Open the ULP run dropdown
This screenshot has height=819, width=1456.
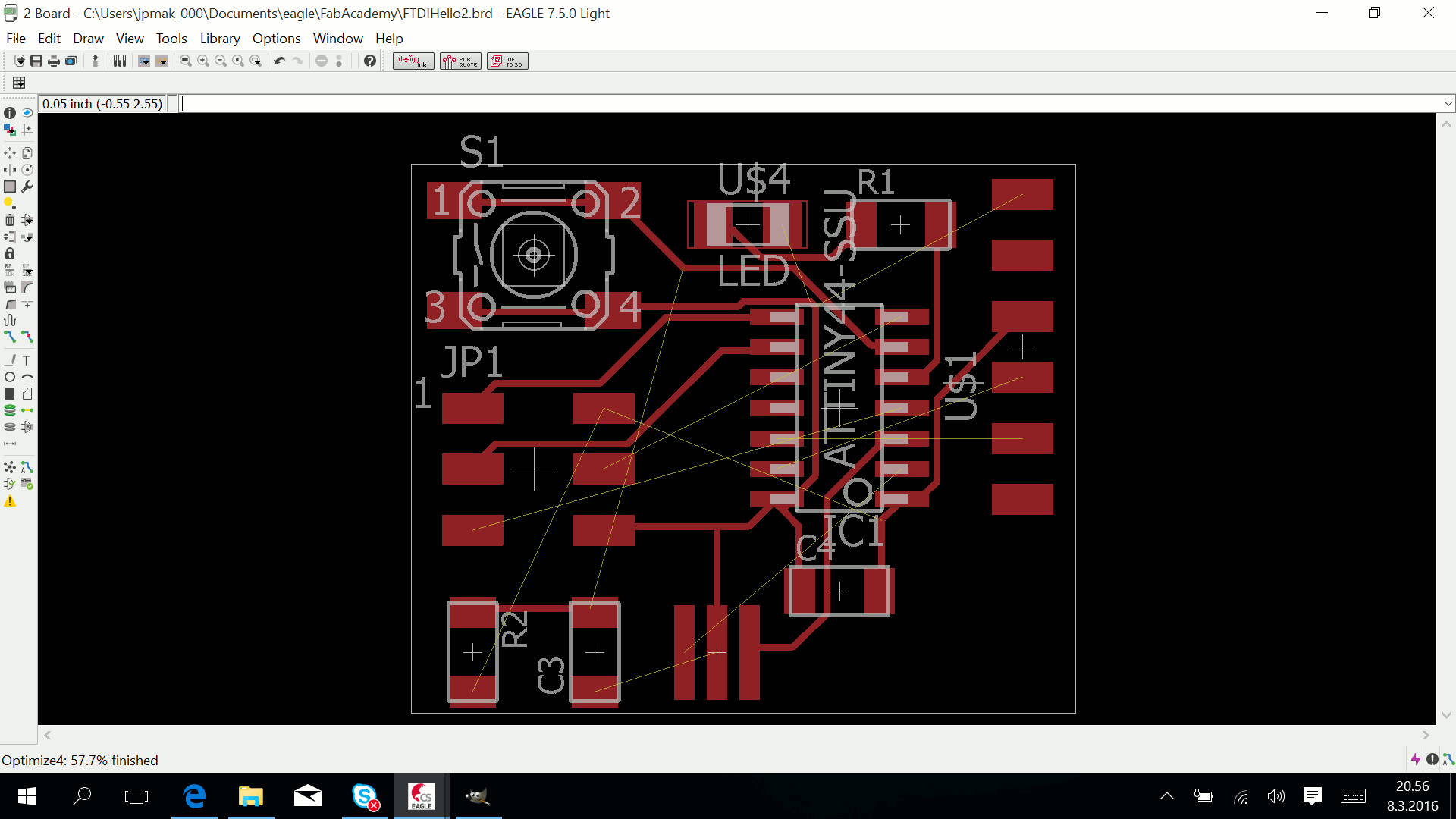[162, 61]
